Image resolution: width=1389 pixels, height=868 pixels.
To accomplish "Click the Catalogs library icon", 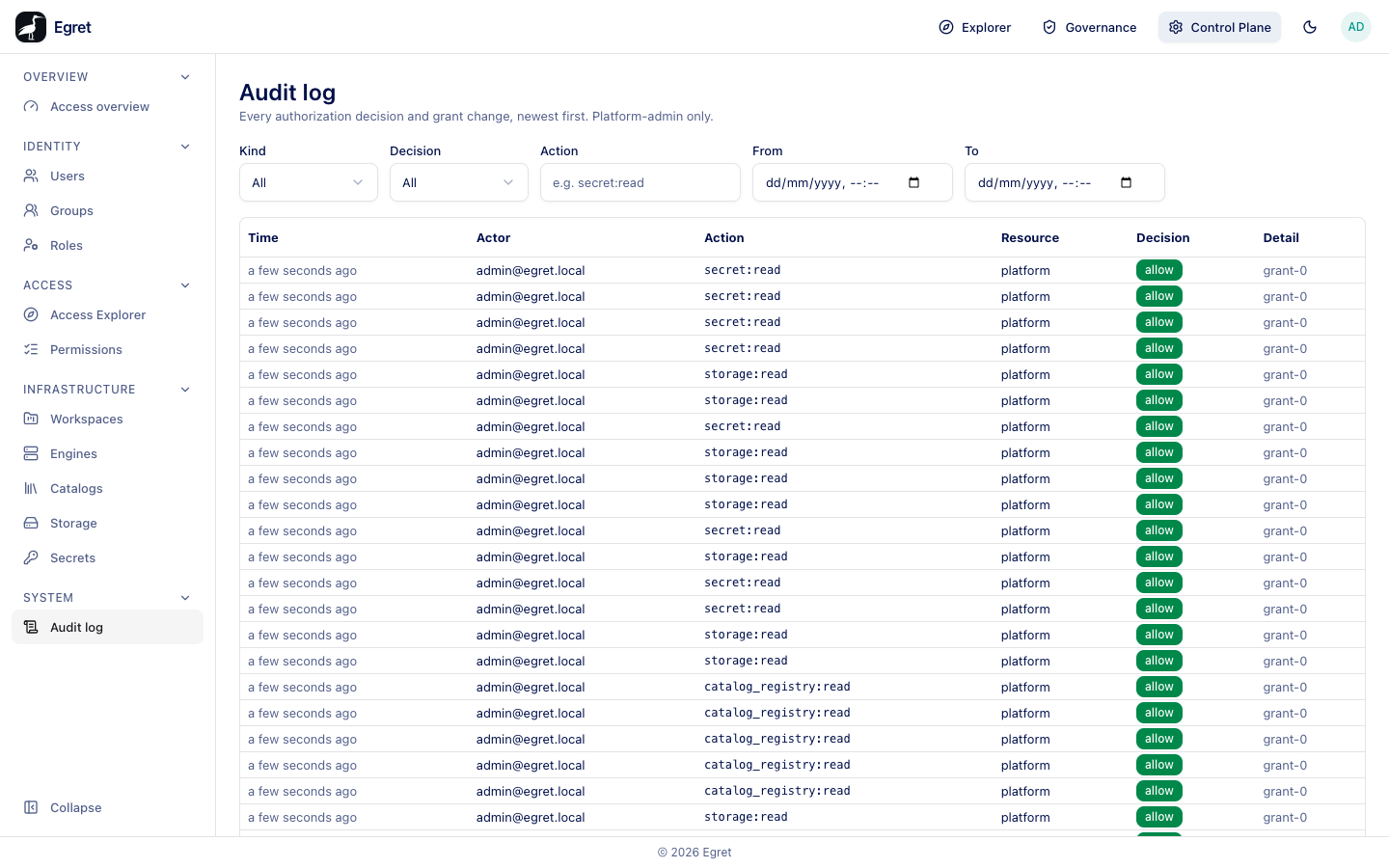I will click(31, 489).
